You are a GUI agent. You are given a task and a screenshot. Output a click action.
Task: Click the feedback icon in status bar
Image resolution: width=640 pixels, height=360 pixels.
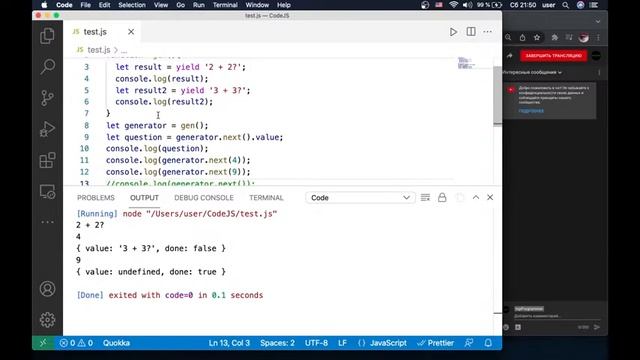469,343
